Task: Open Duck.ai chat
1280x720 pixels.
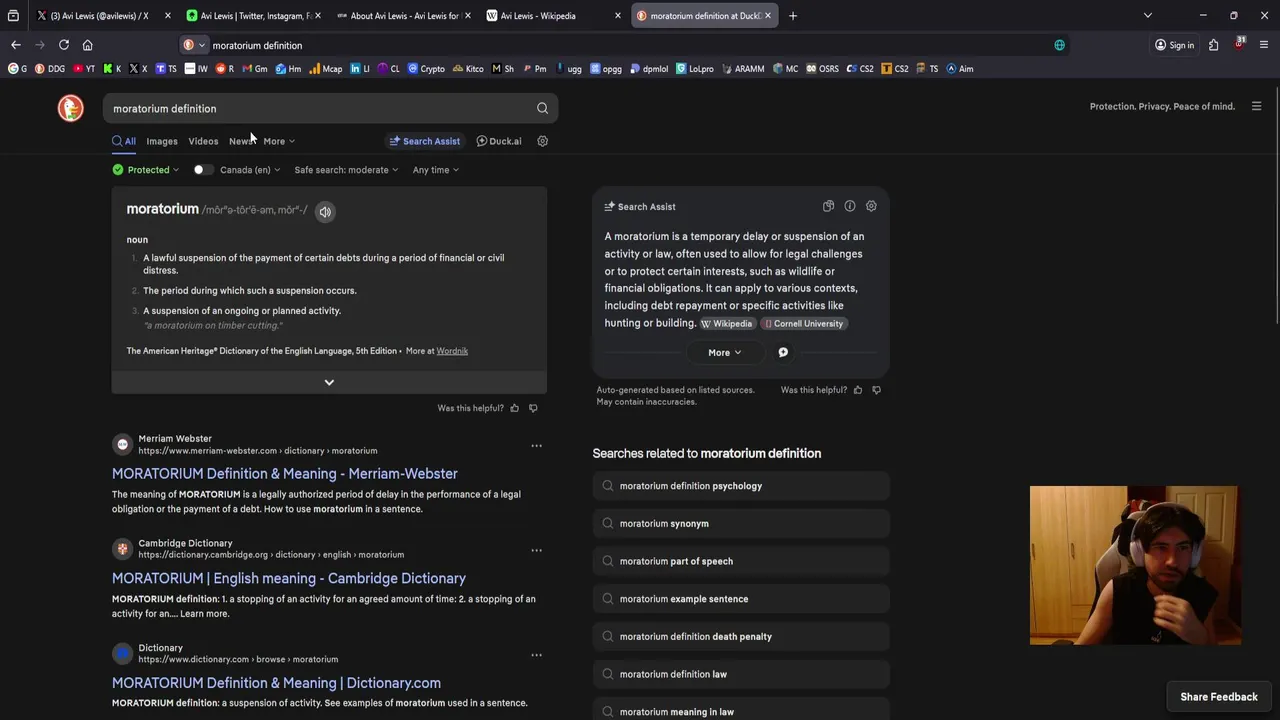Action: tap(499, 141)
